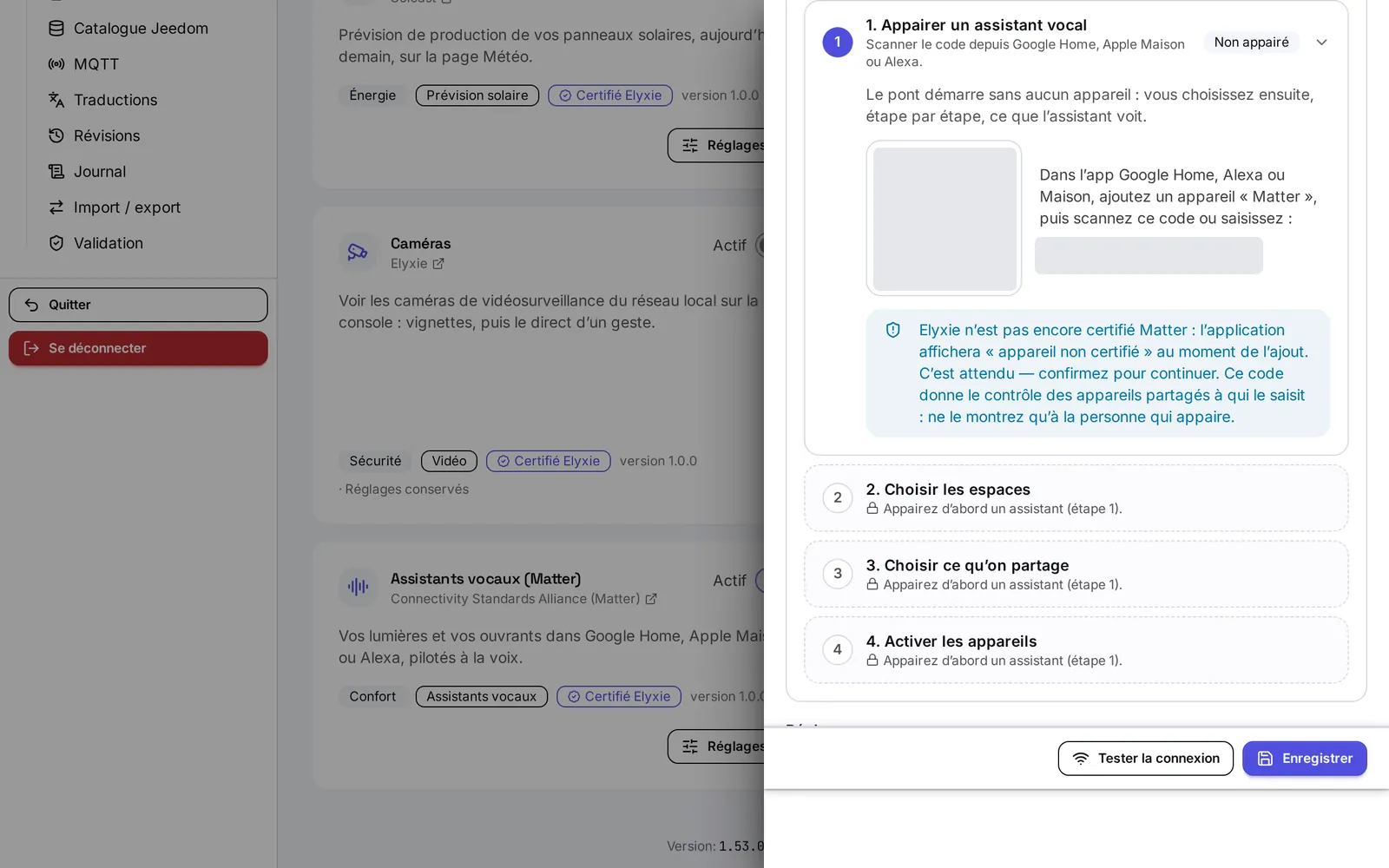Click the Confort category label
The image size is (1389, 868).
[x=372, y=697]
